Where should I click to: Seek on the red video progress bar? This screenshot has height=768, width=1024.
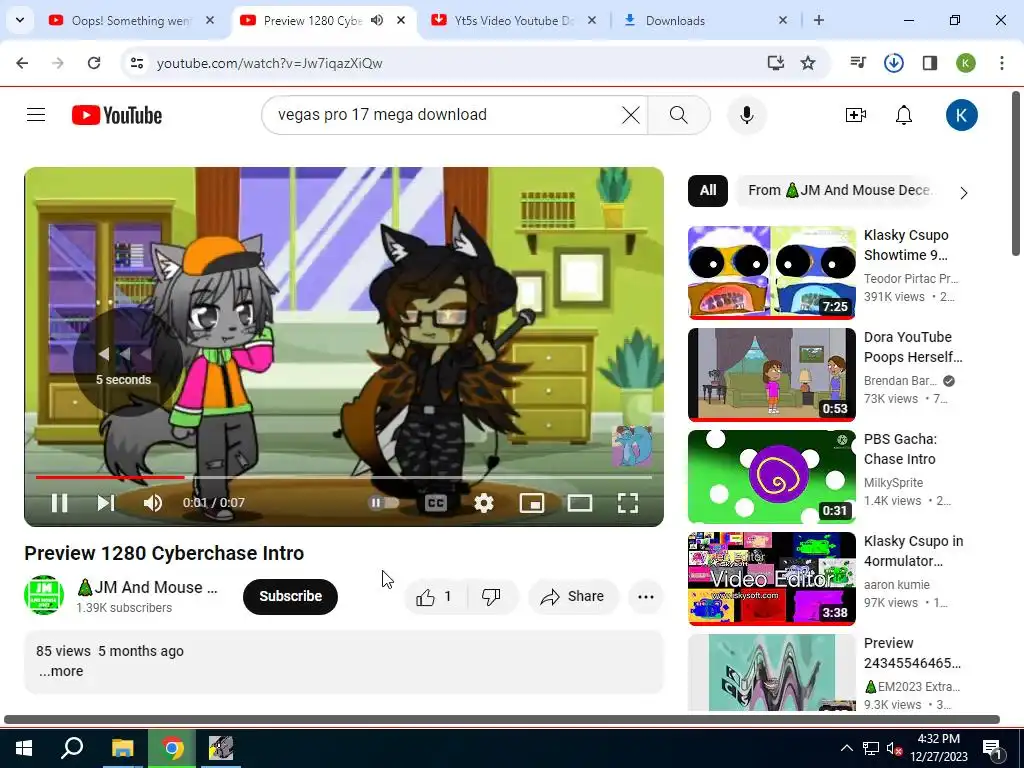tap(344, 477)
